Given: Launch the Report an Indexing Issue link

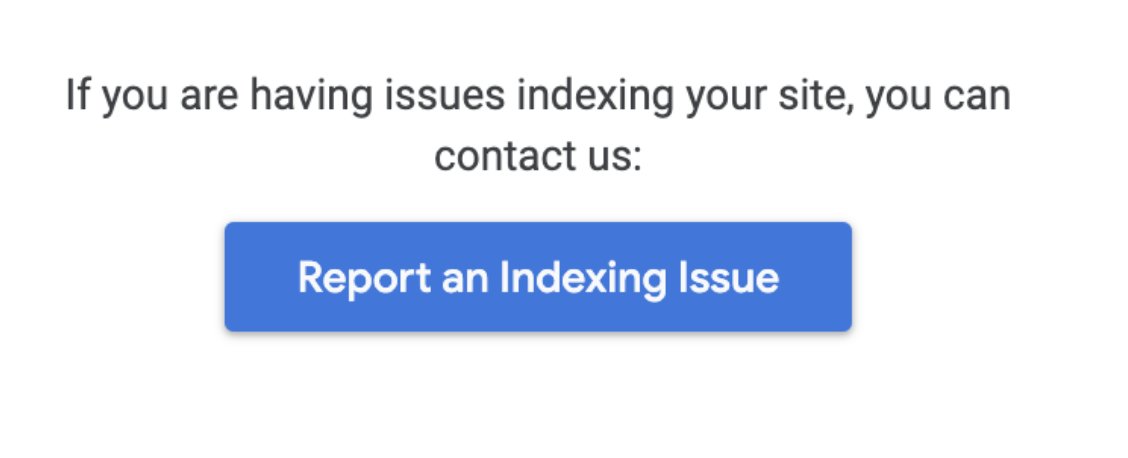Looking at the screenshot, I should [x=538, y=277].
